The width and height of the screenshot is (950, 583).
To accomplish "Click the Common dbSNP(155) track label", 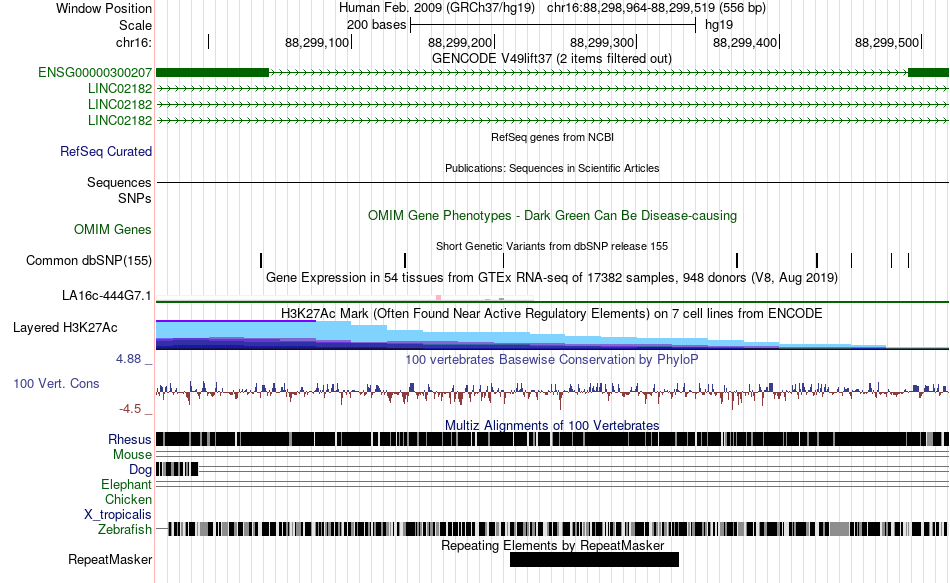I will click(x=89, y=261).
